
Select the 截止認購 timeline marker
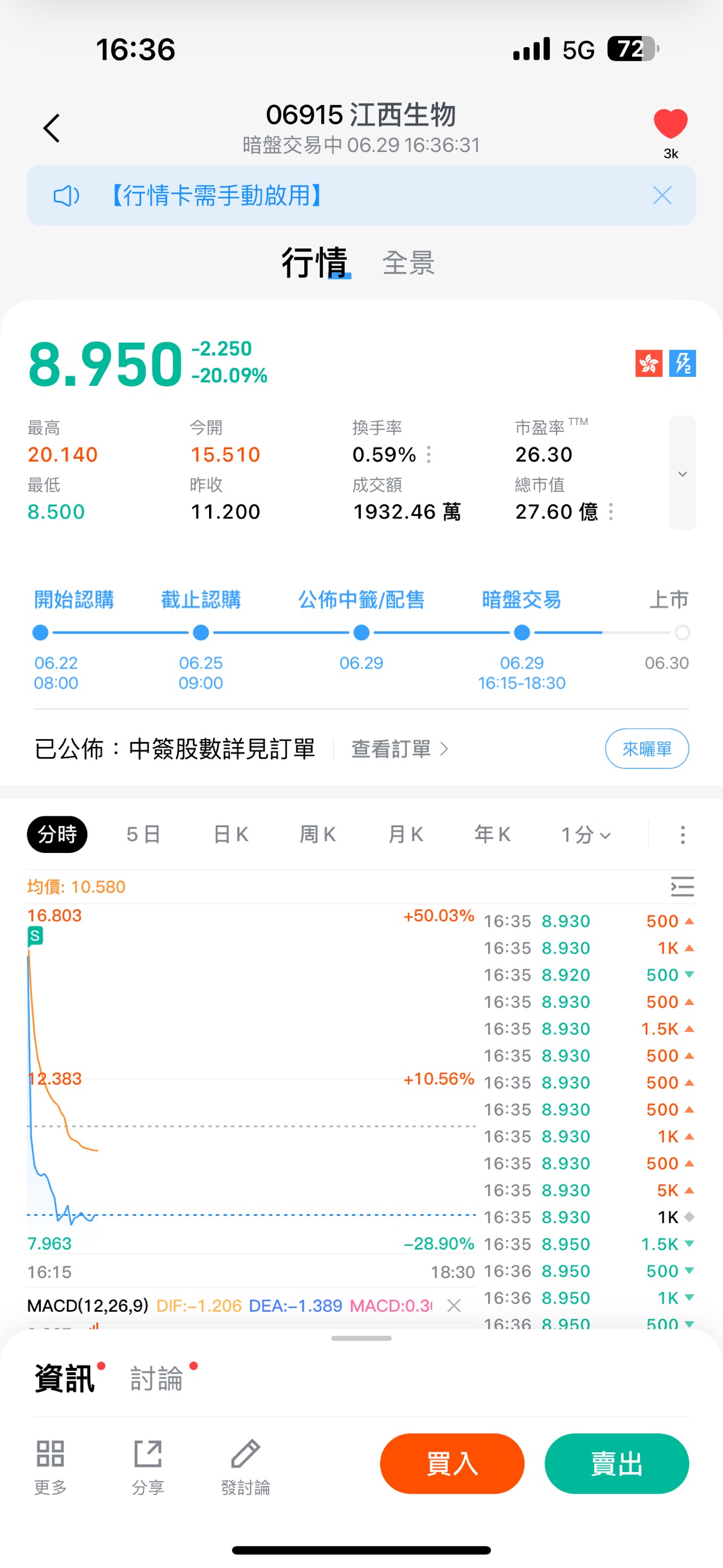(201, 633)
